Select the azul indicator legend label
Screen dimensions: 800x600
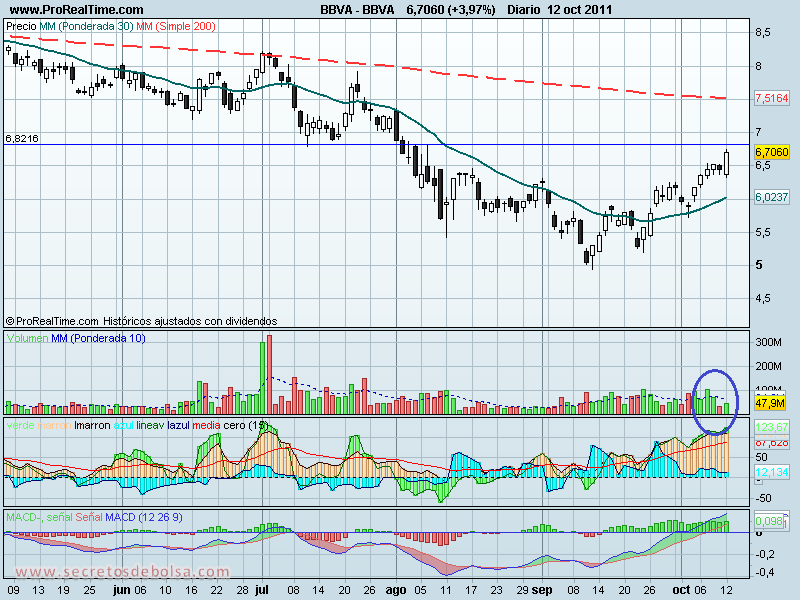[123, 425]
